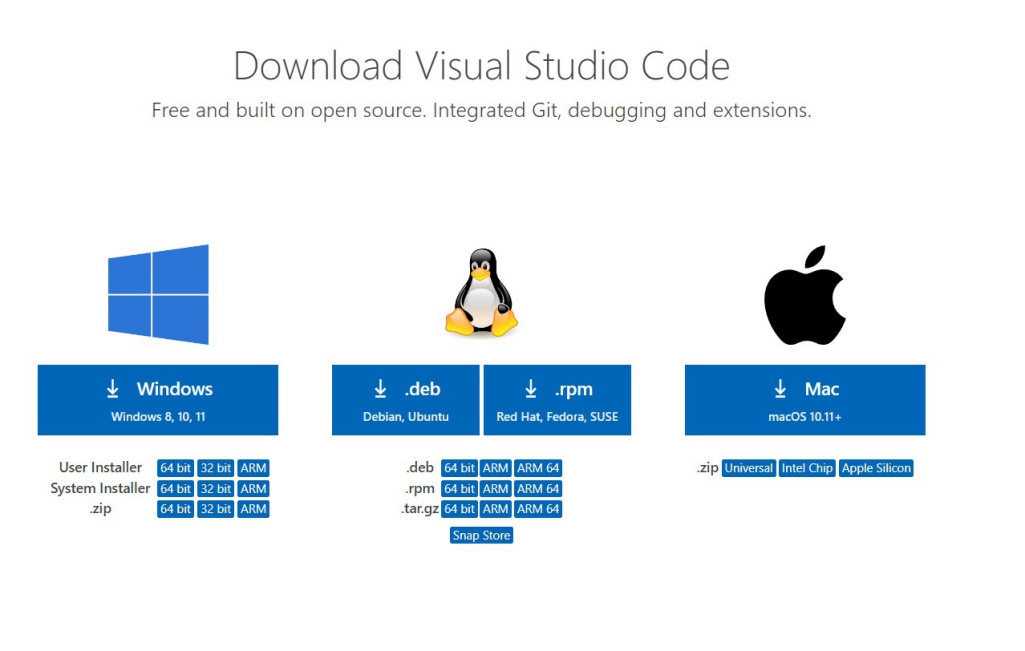Screen dimensions: 1025x651
Task: Download the .rpm package for Red Hat
Action: (557, 400)
